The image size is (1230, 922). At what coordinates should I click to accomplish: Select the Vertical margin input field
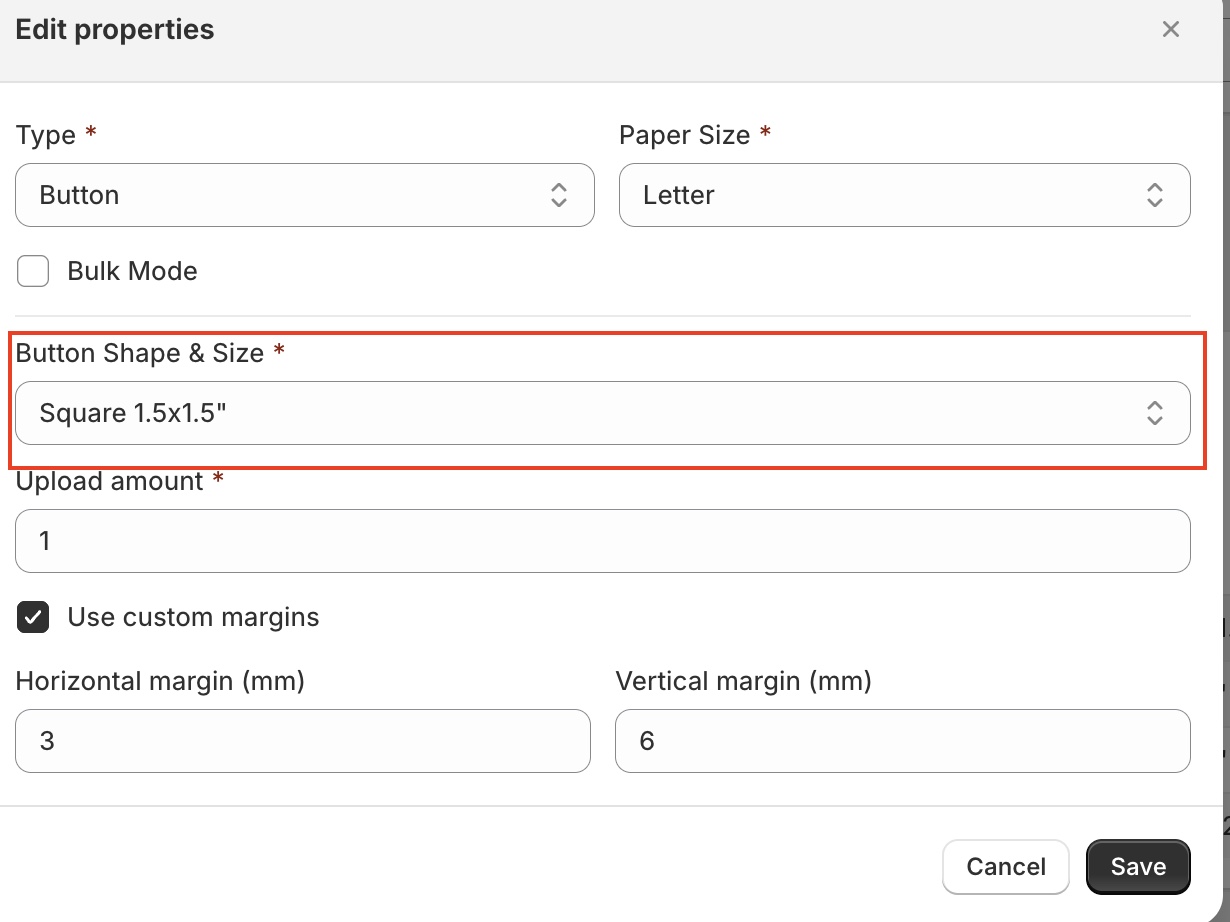[902, 741]
